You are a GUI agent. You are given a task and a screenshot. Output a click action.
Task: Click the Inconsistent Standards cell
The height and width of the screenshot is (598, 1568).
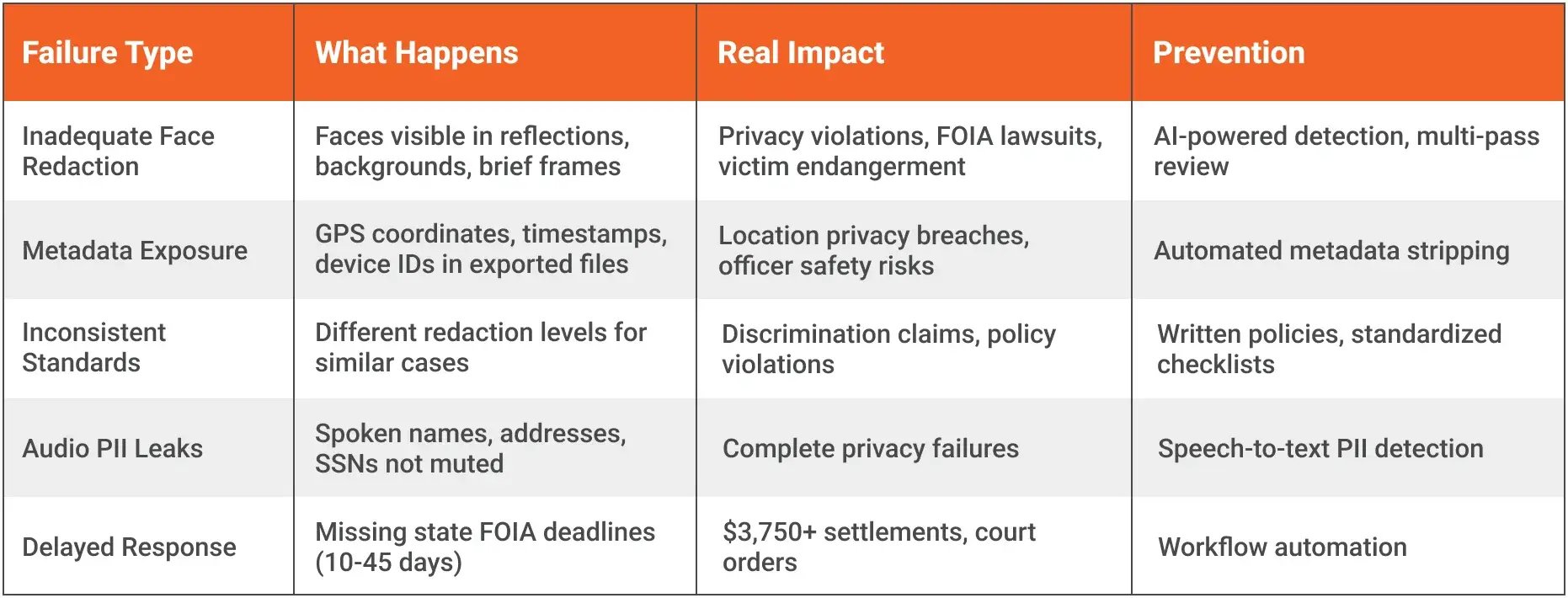pos(93,347)
